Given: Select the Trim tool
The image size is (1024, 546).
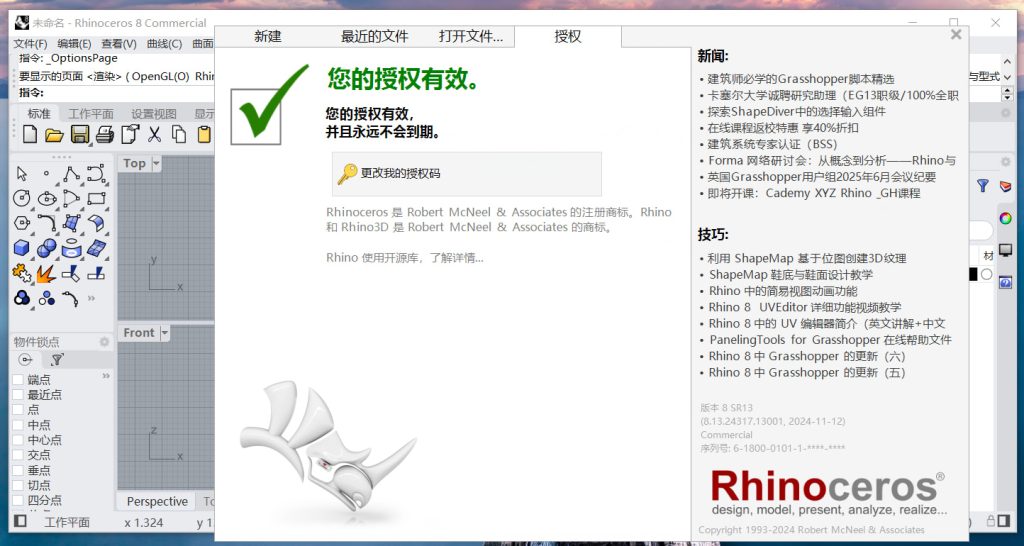Looking at the screenshot, I should pyautogui.click(x=71, y=273).
